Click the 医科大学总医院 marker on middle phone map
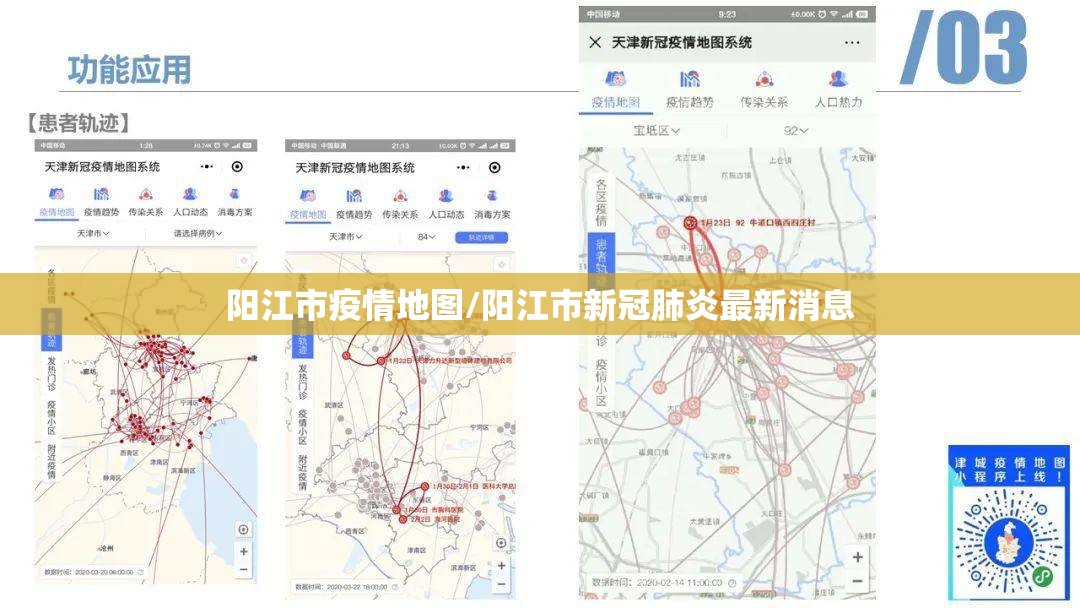 point(425,486)
